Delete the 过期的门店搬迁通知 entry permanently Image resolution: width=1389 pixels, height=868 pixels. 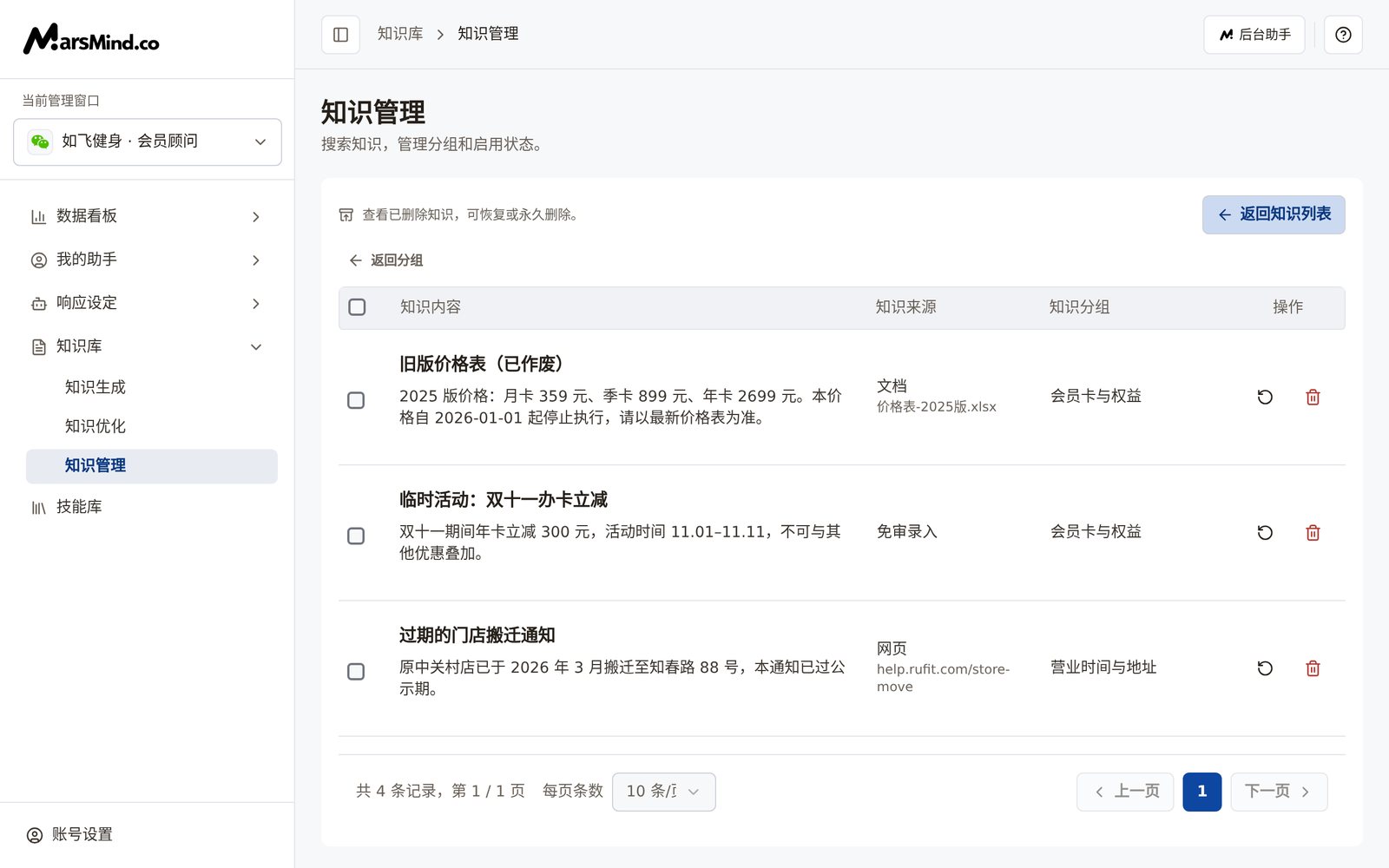tap(1313, 667)
